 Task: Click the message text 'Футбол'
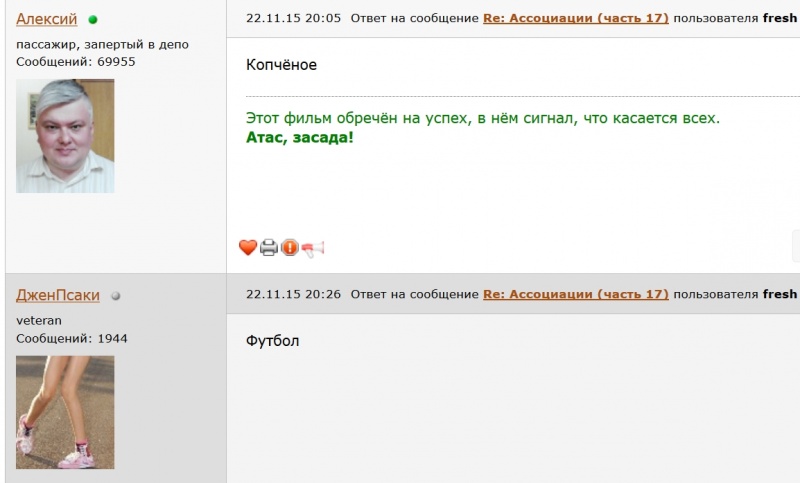tap(272, 341)
